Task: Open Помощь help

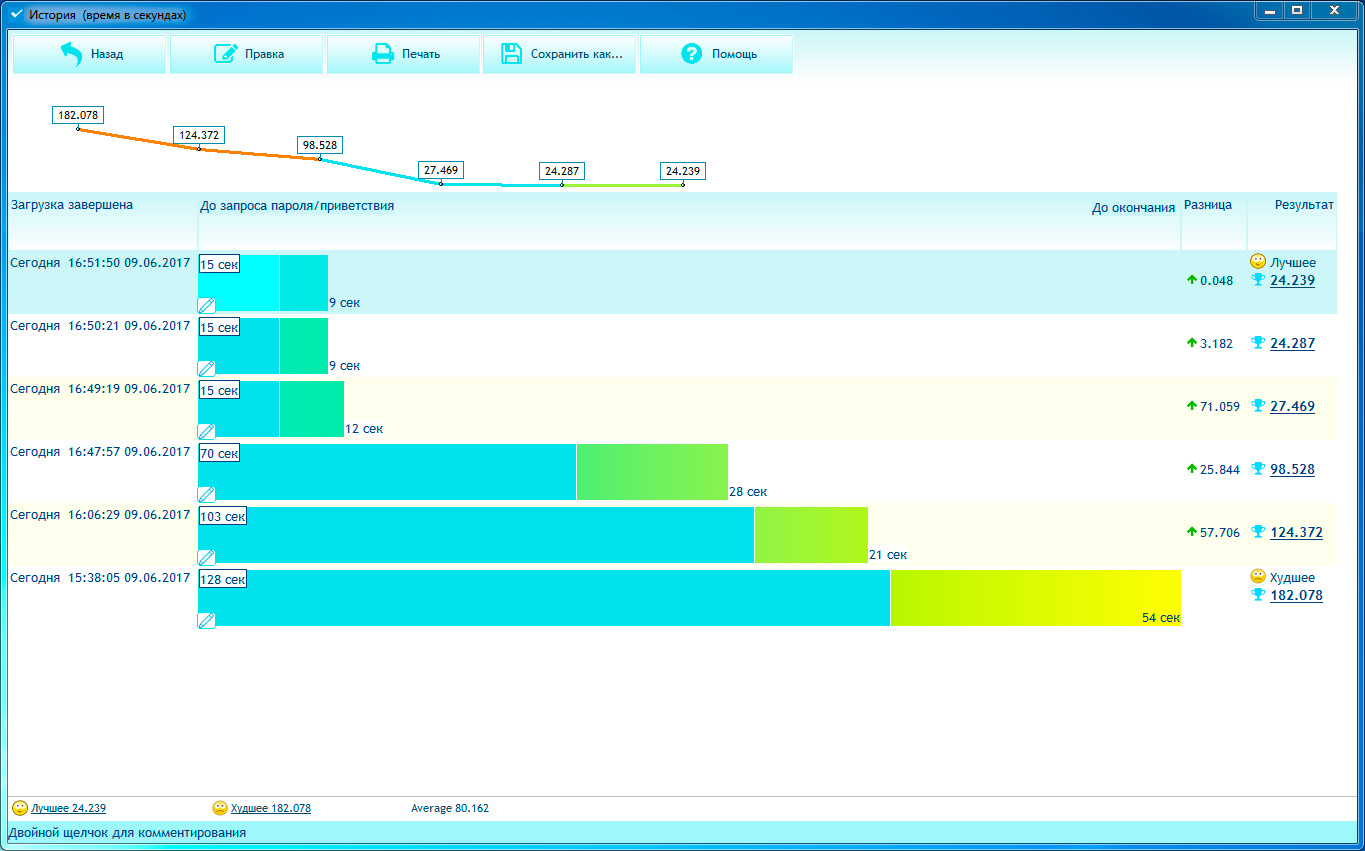Action: point(716,54)
